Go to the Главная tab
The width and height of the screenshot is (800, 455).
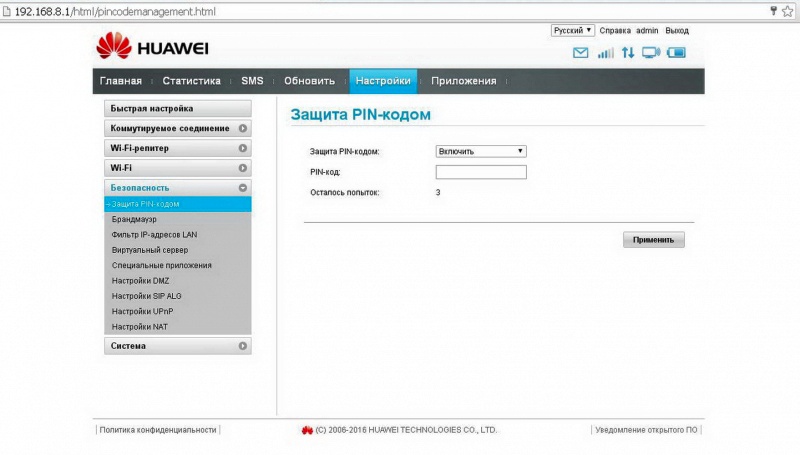[121, 81]
